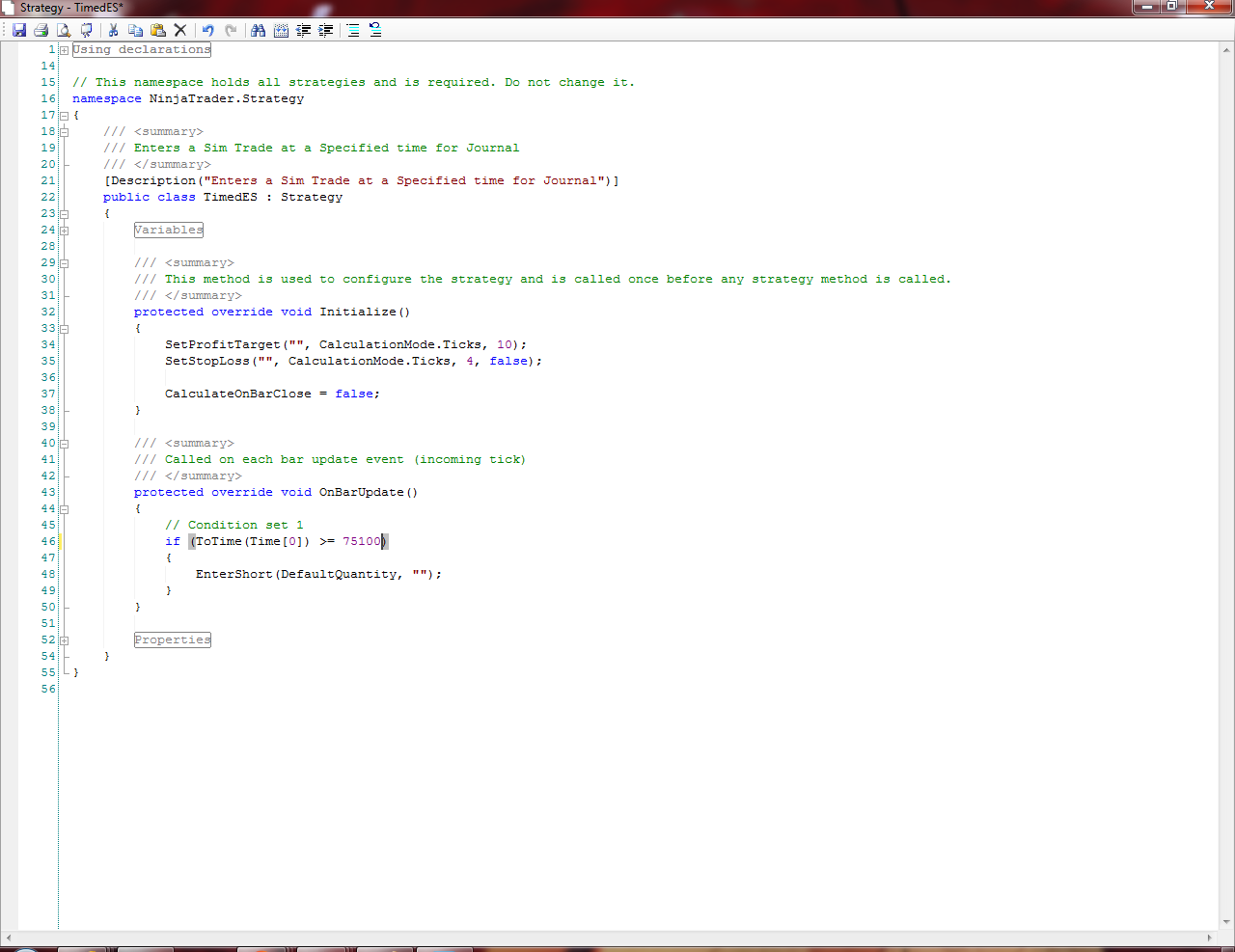
Task: Open print preview of the code
Action: [64, 30]
